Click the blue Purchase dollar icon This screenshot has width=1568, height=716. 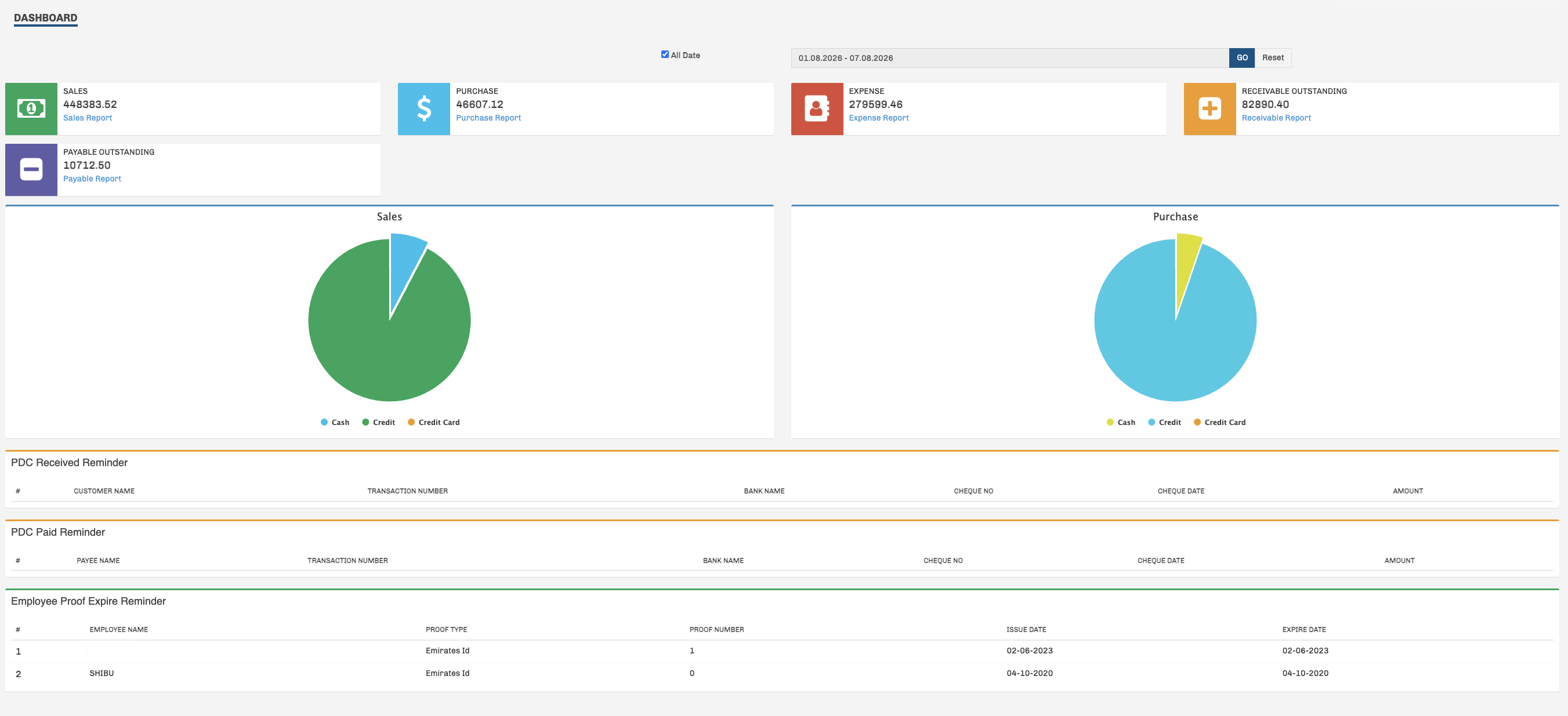(423, 109)
